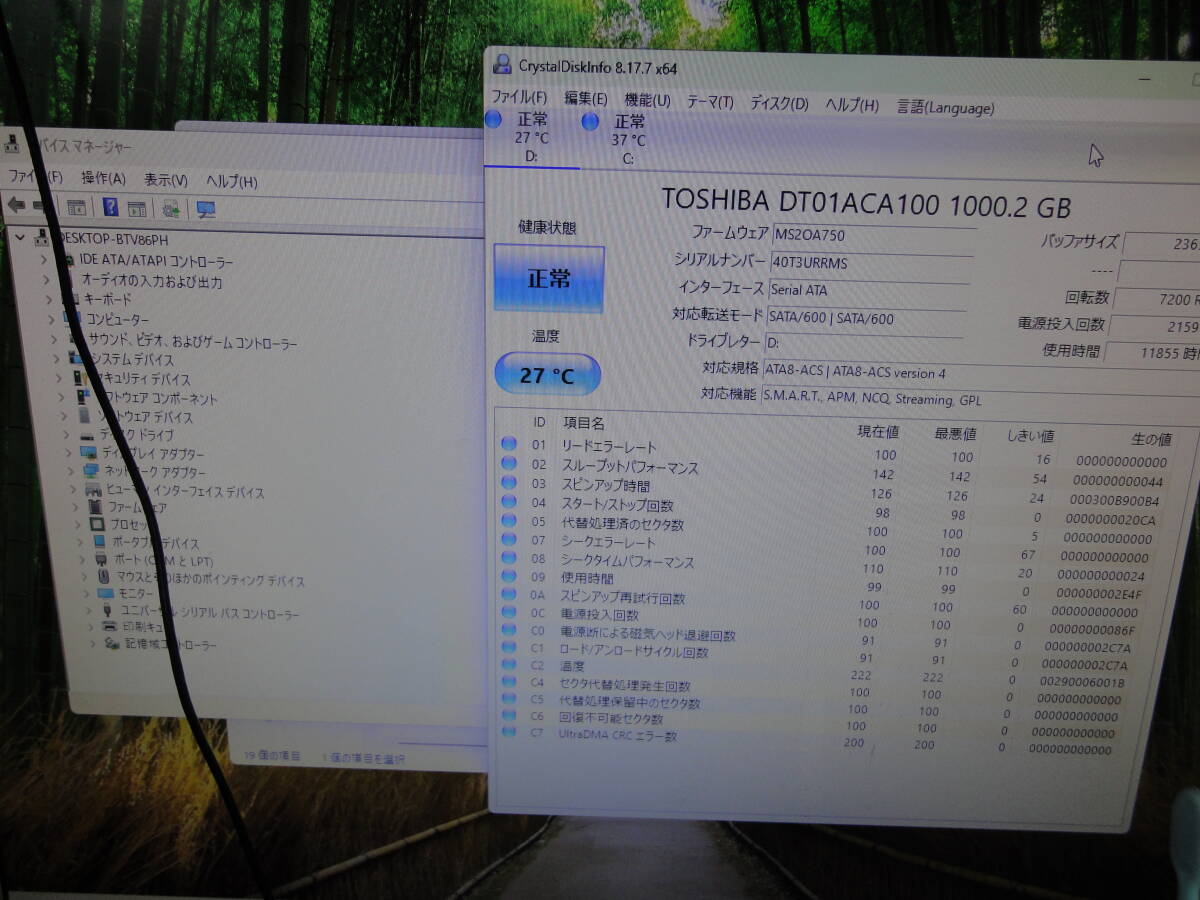
Task: Expand IDE ATA/ATAPI コントローラー node
Action: (x=43, y=259)
